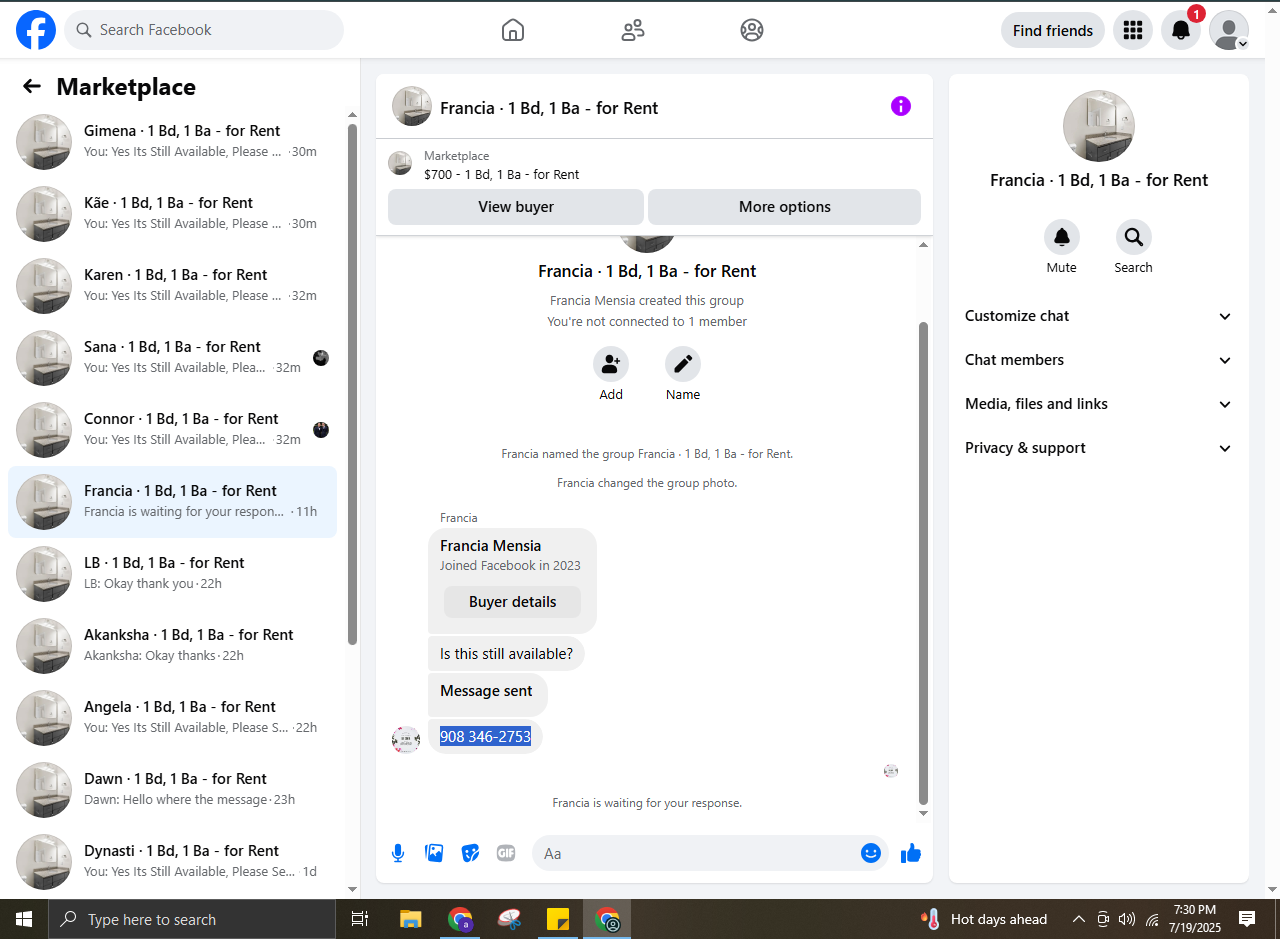1280x939 pixels.
Task: Open the Home feed icon
Action: pos(513,30)
